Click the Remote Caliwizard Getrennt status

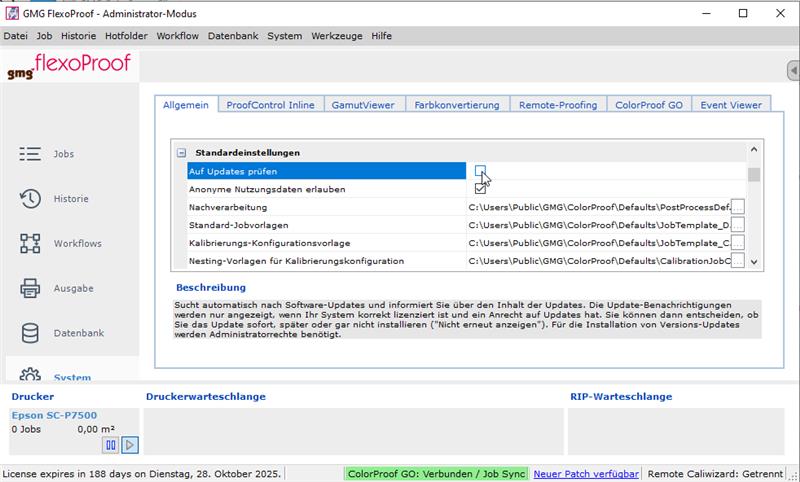715,474
